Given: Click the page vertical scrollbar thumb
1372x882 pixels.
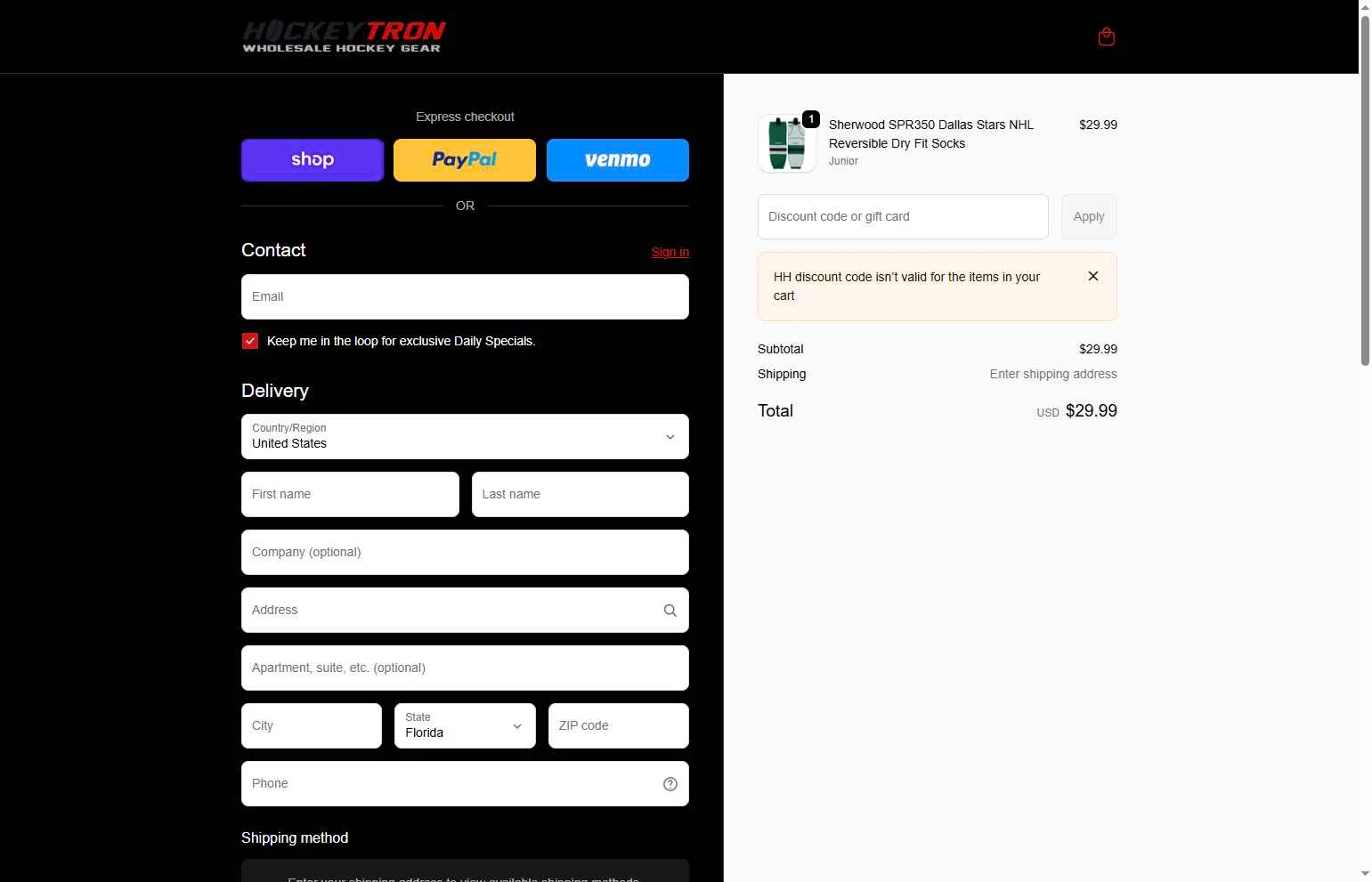Looking at the screenshot, I should click(x=1365, y=189).
